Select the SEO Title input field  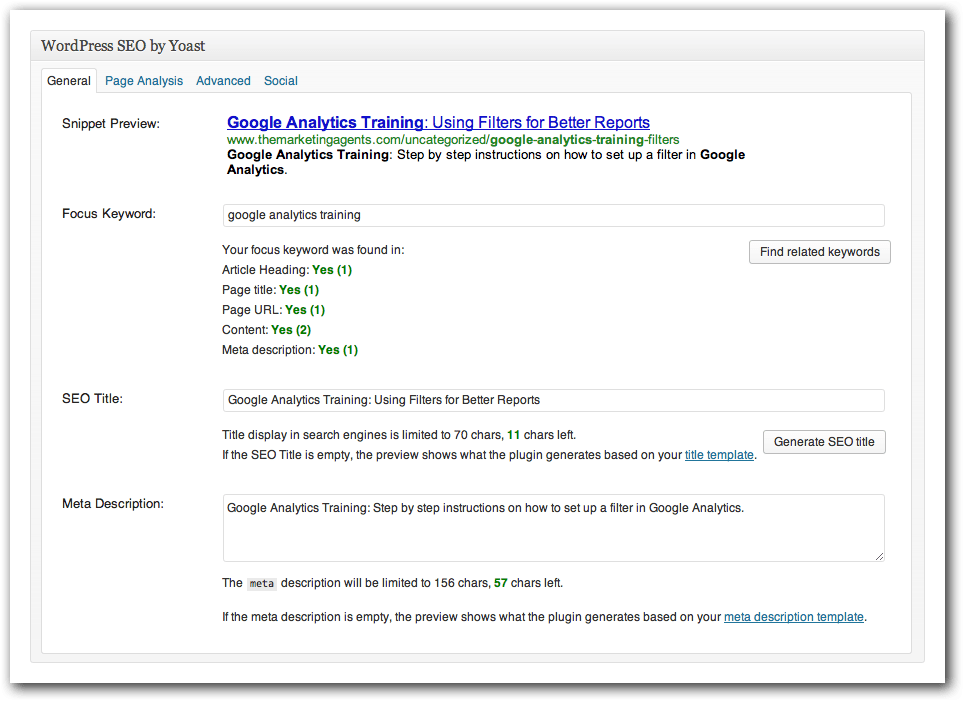[x=553, y=400]
